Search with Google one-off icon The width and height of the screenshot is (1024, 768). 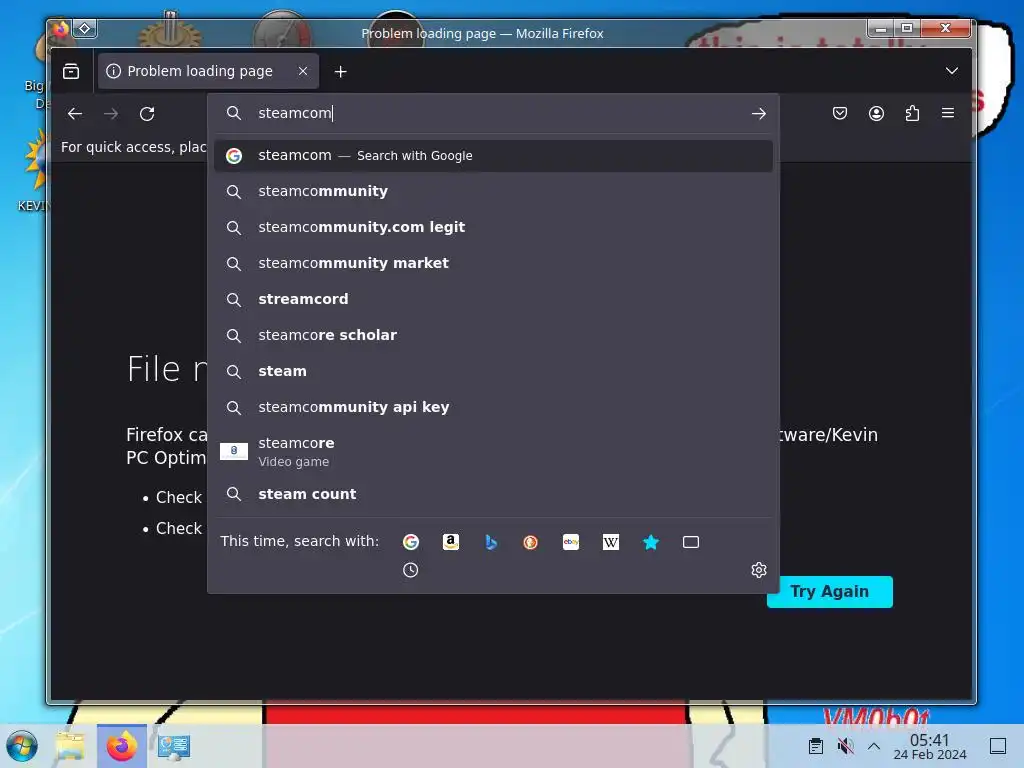tap(411, 542)
